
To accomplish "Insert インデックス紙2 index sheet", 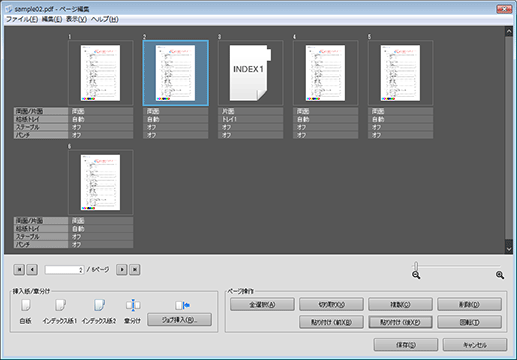I will pyautogui.click(x=99, y=305).
